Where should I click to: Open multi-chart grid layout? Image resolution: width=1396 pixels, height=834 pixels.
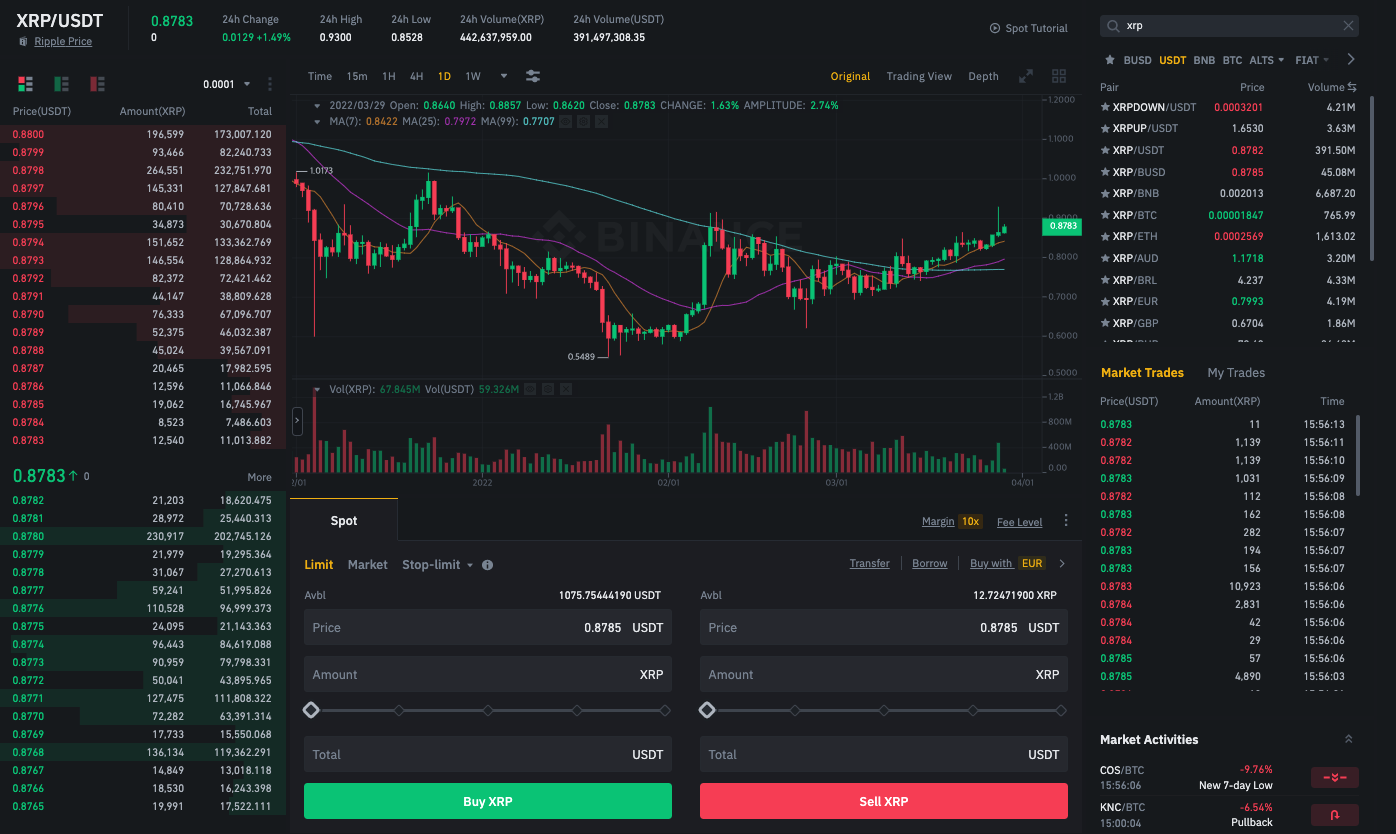[x=1059, y=76]
